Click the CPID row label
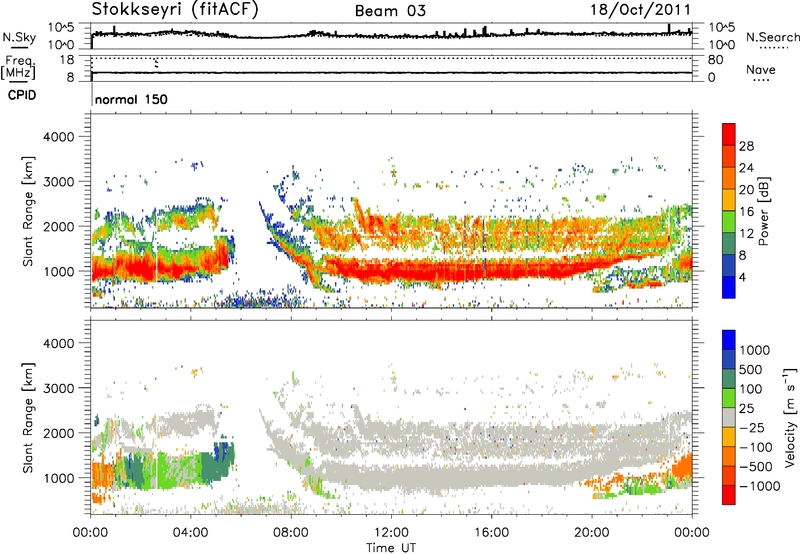 22,95
